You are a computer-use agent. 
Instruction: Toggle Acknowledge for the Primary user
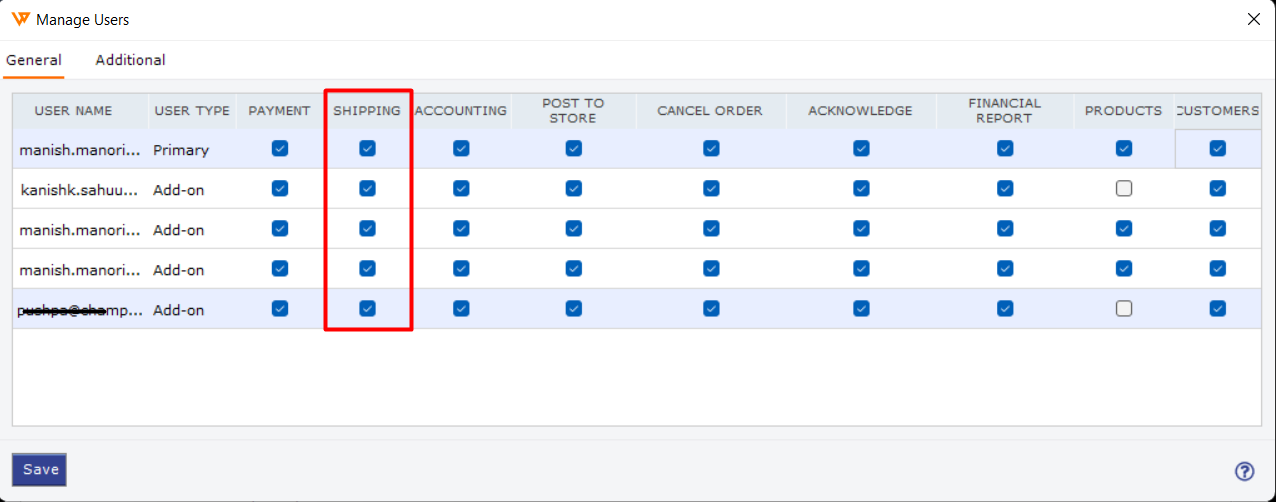pyautogui.click(x=861, y=148)
